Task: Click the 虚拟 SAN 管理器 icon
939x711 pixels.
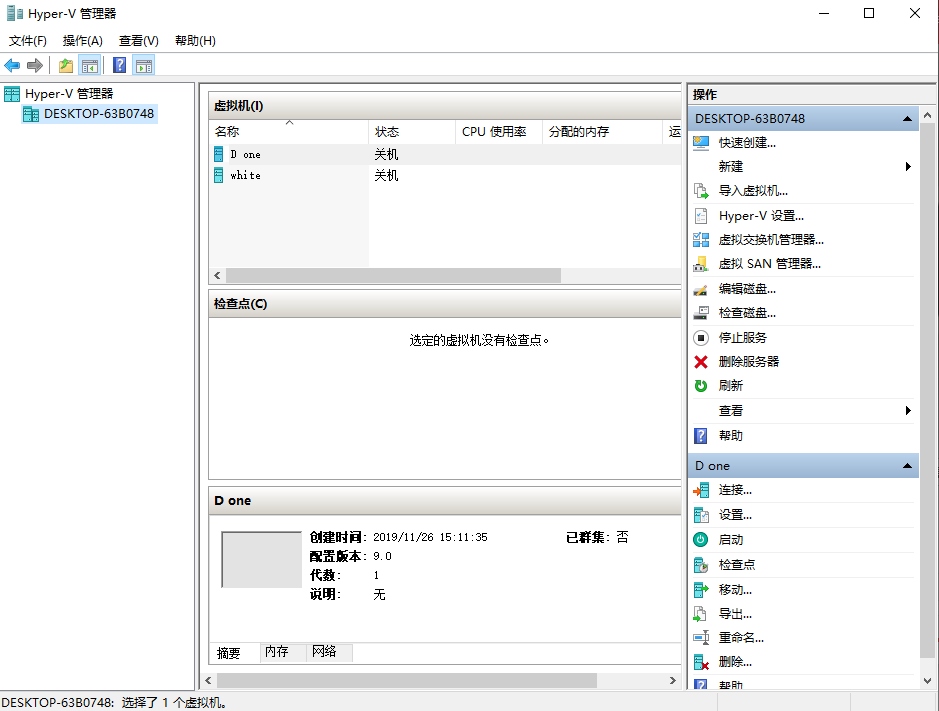Action: pyautogui.click(x=701, y=264)
